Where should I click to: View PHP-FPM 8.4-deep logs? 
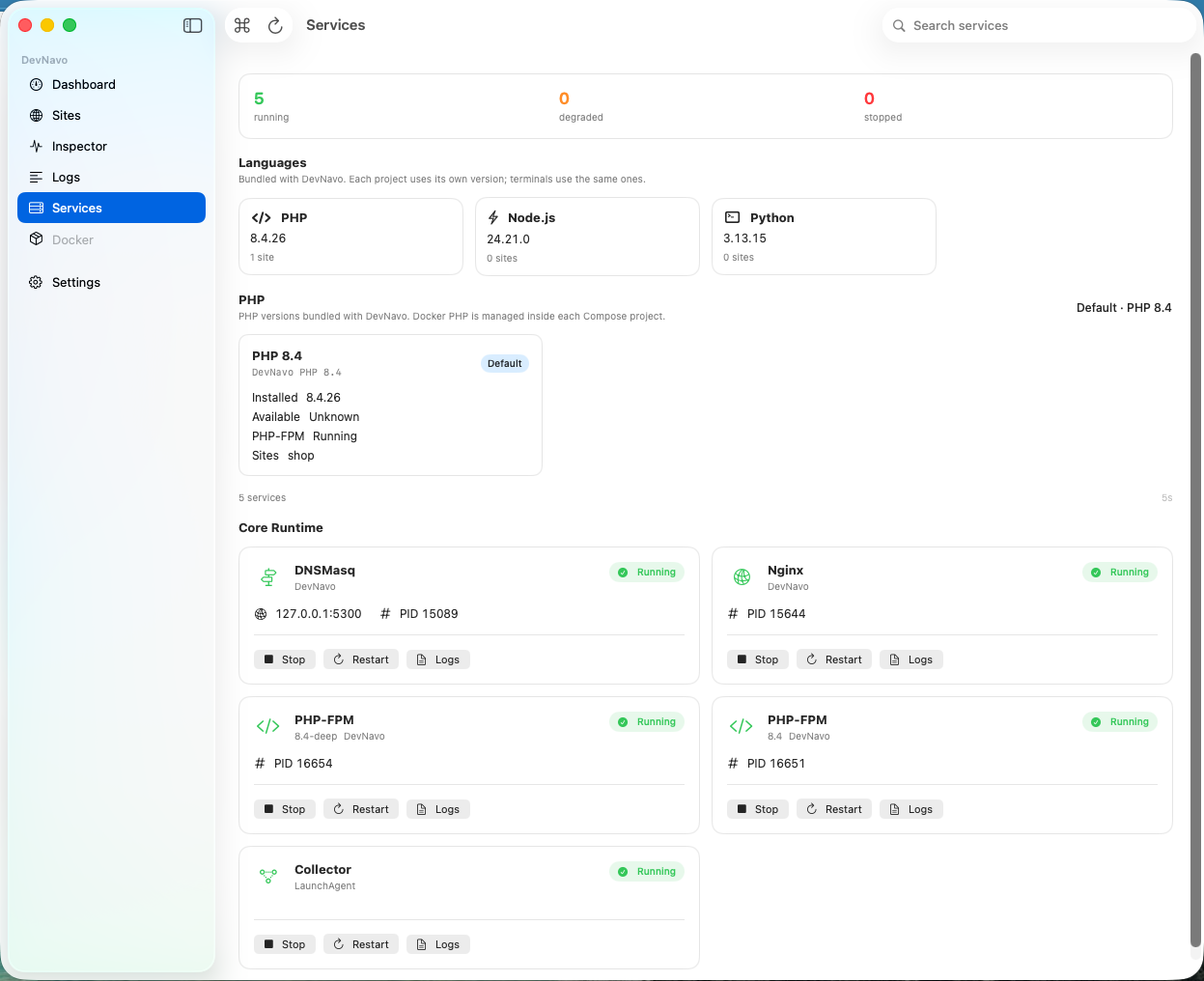pos(438,809)
